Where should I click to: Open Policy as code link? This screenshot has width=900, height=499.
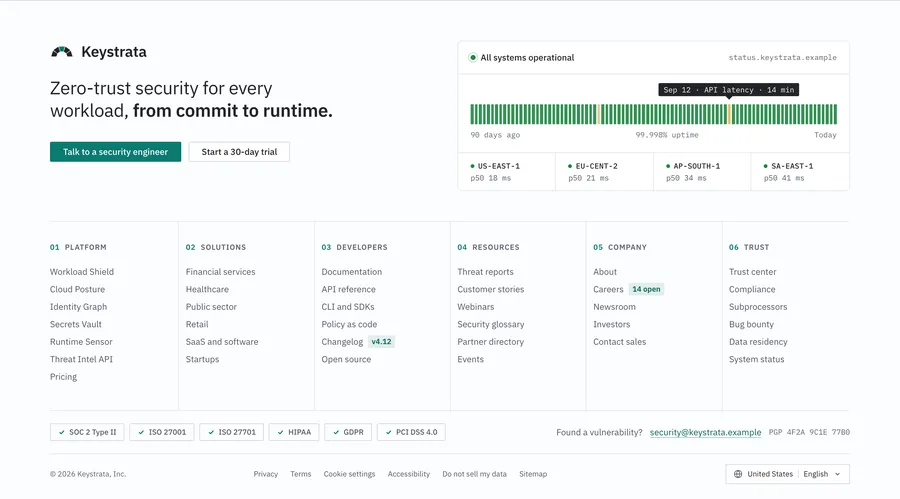(x=350, y=324)
